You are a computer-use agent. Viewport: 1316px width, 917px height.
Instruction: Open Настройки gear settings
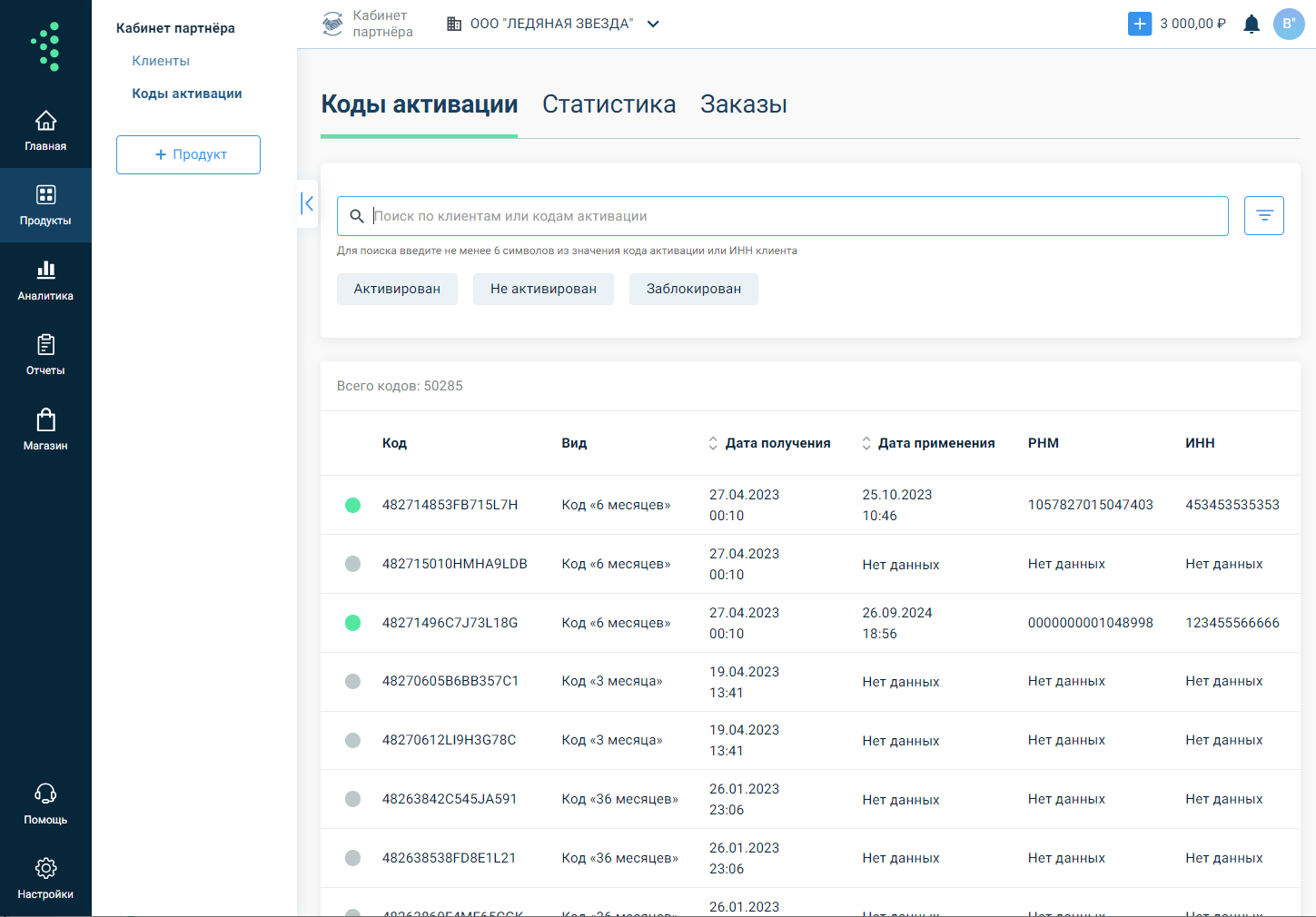[45, 878]
